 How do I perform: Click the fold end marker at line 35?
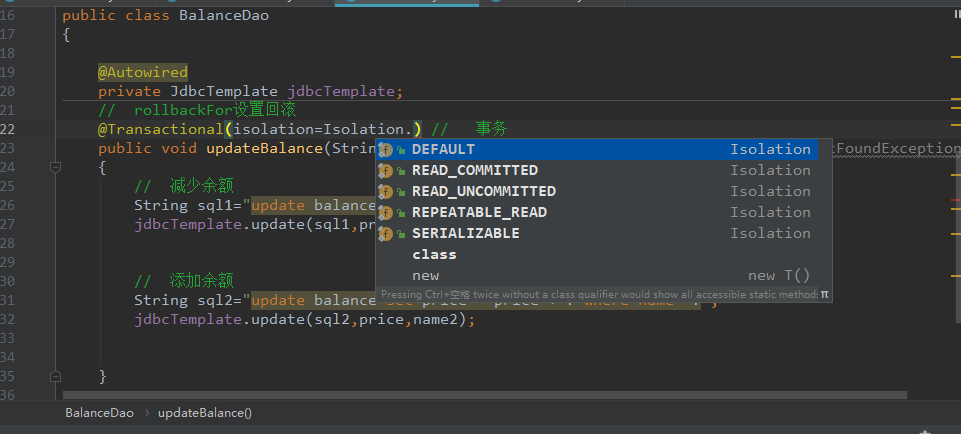click(56, 375)
